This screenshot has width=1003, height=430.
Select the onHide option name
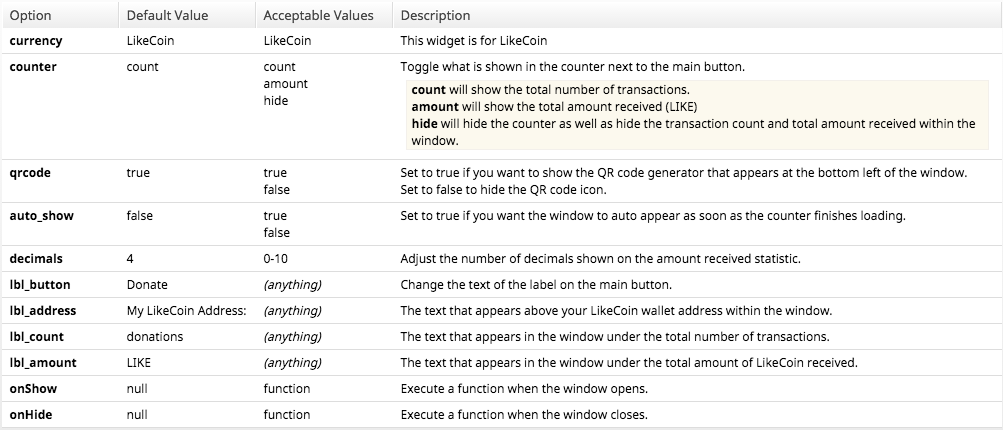[31, 415]
